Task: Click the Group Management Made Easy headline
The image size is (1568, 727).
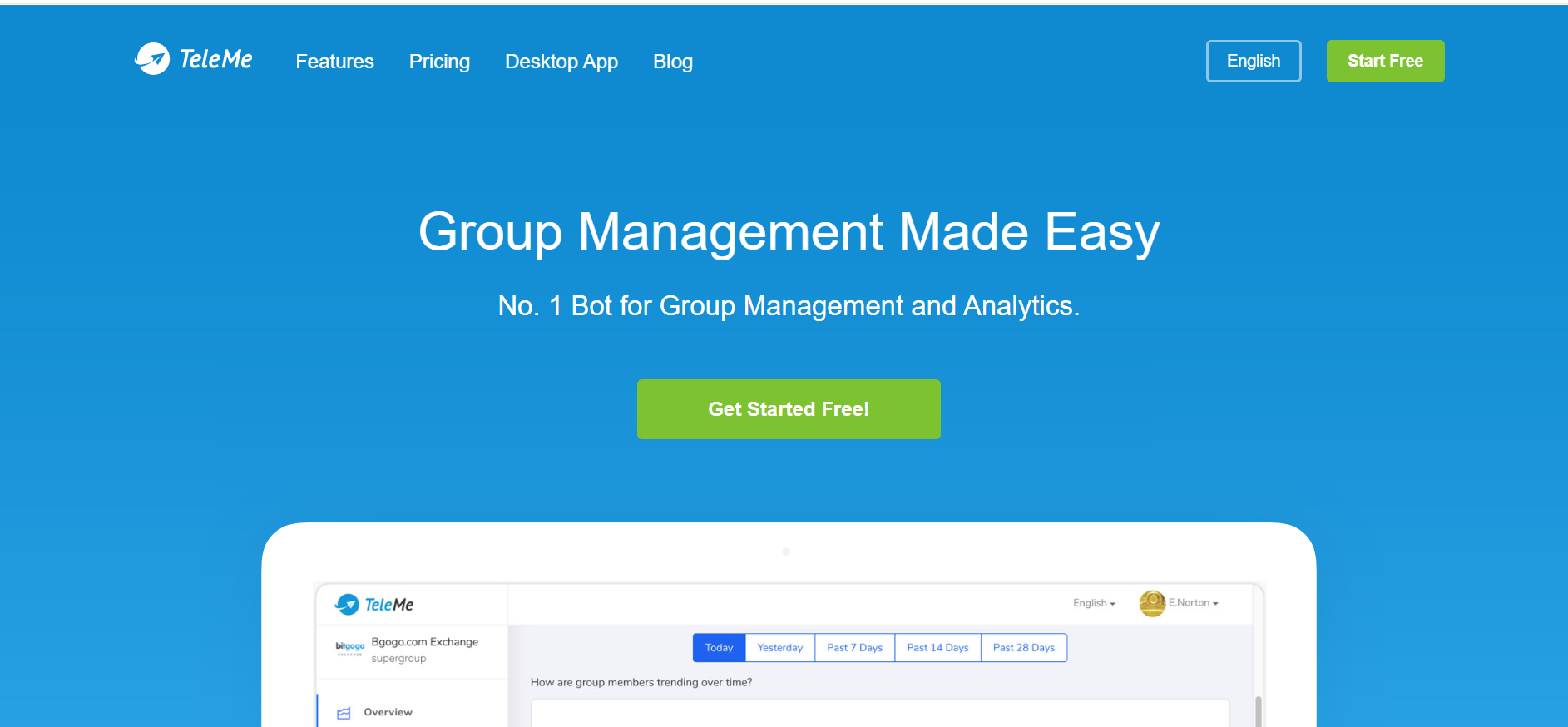Action: [789, 231]
